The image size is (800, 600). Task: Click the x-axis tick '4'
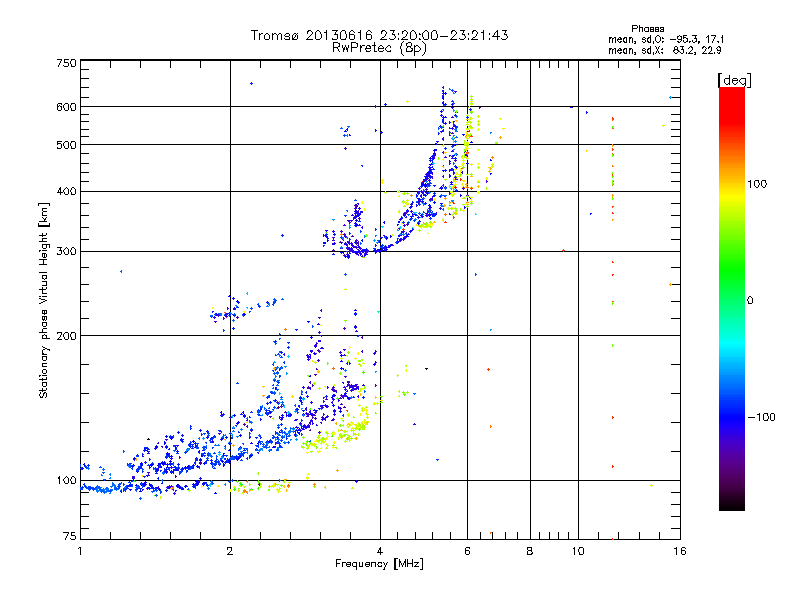click(380, 551)
